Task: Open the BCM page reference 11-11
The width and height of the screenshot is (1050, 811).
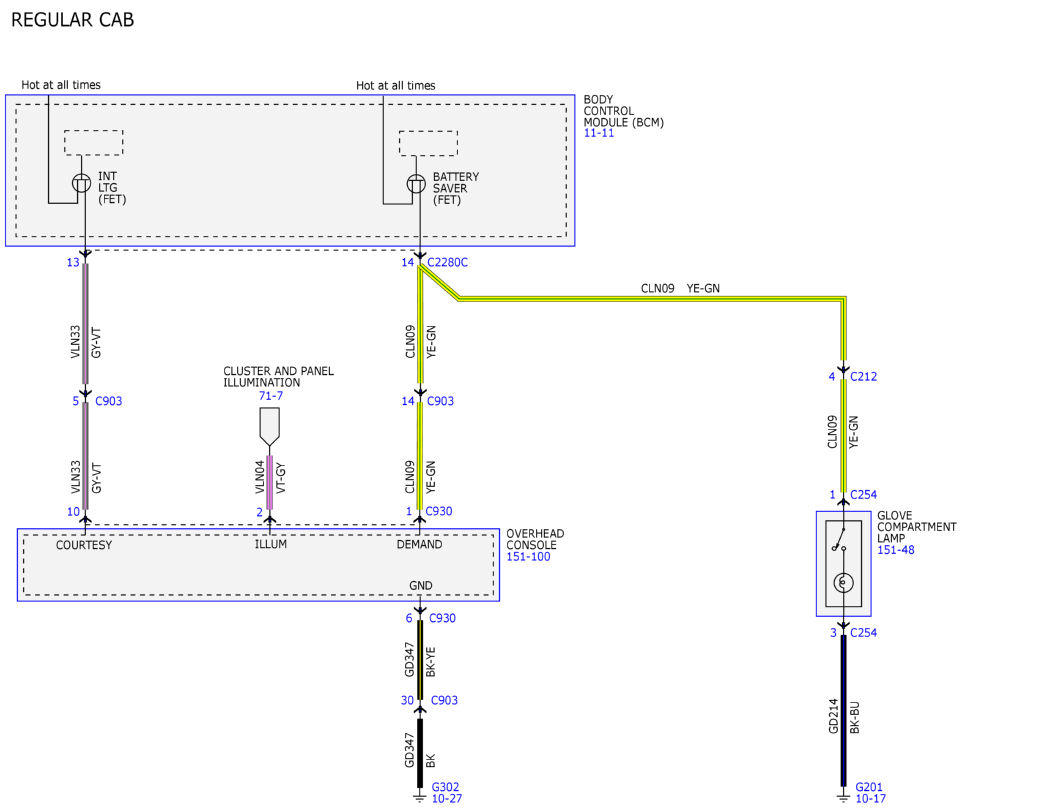Action: tap(599, 133)
